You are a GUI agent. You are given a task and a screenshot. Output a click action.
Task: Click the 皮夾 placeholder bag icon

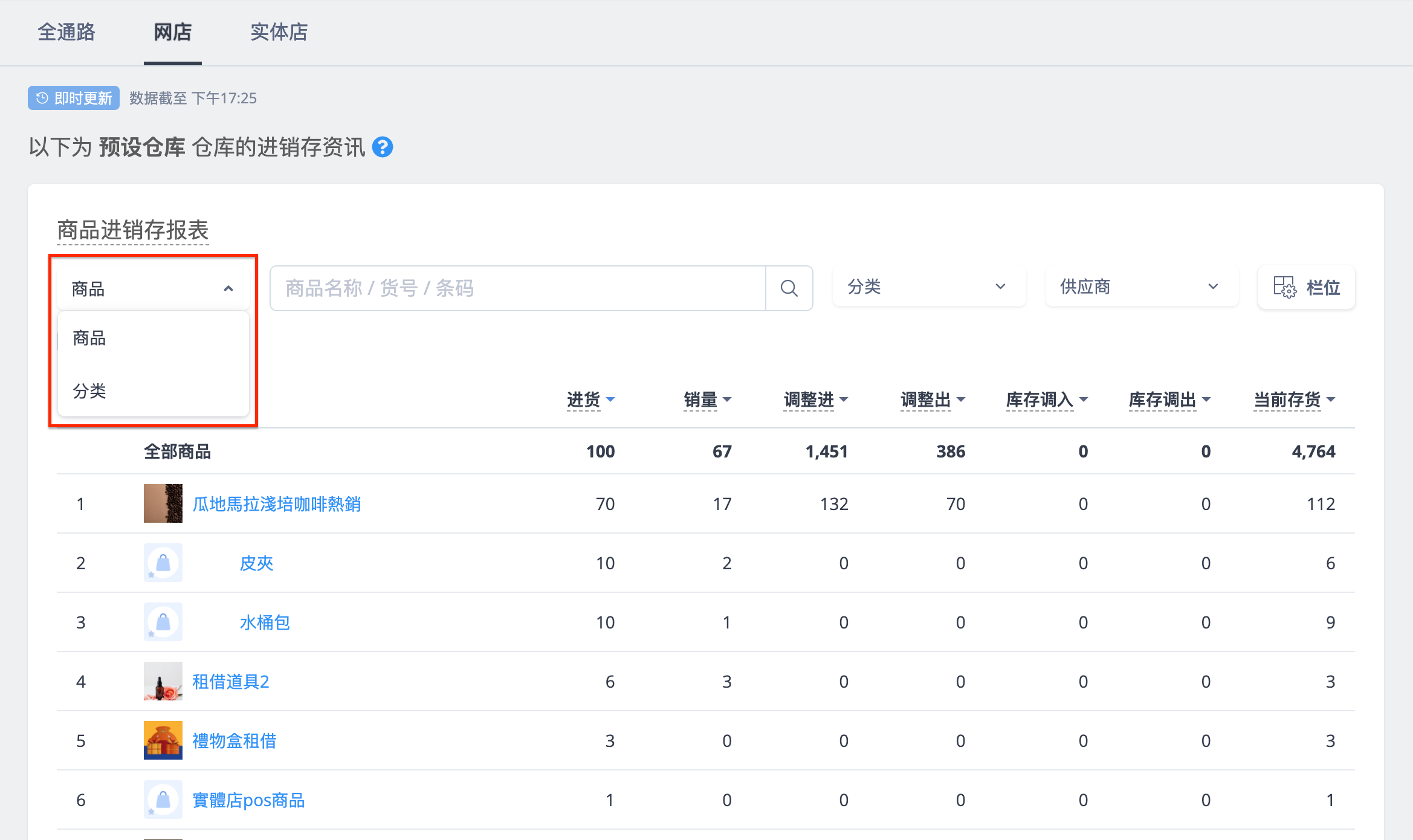point(163,563)
